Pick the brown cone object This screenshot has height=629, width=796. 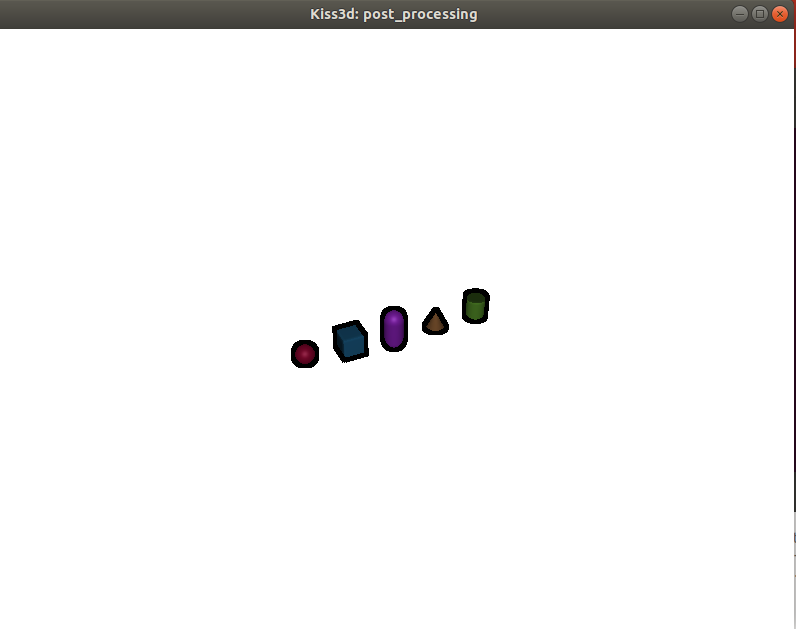pyautogui.click(x=435, y=321)
